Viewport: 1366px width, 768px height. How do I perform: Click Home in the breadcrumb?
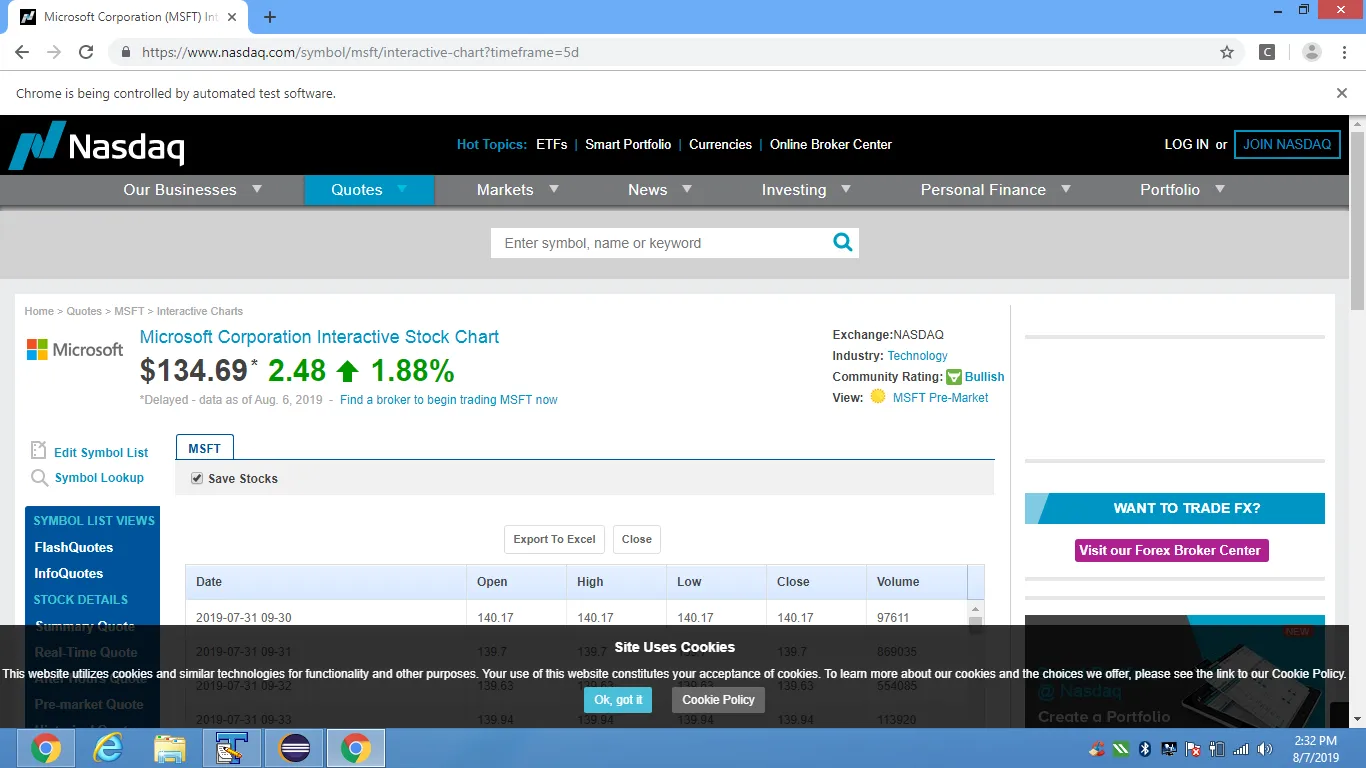coord(39,311)
